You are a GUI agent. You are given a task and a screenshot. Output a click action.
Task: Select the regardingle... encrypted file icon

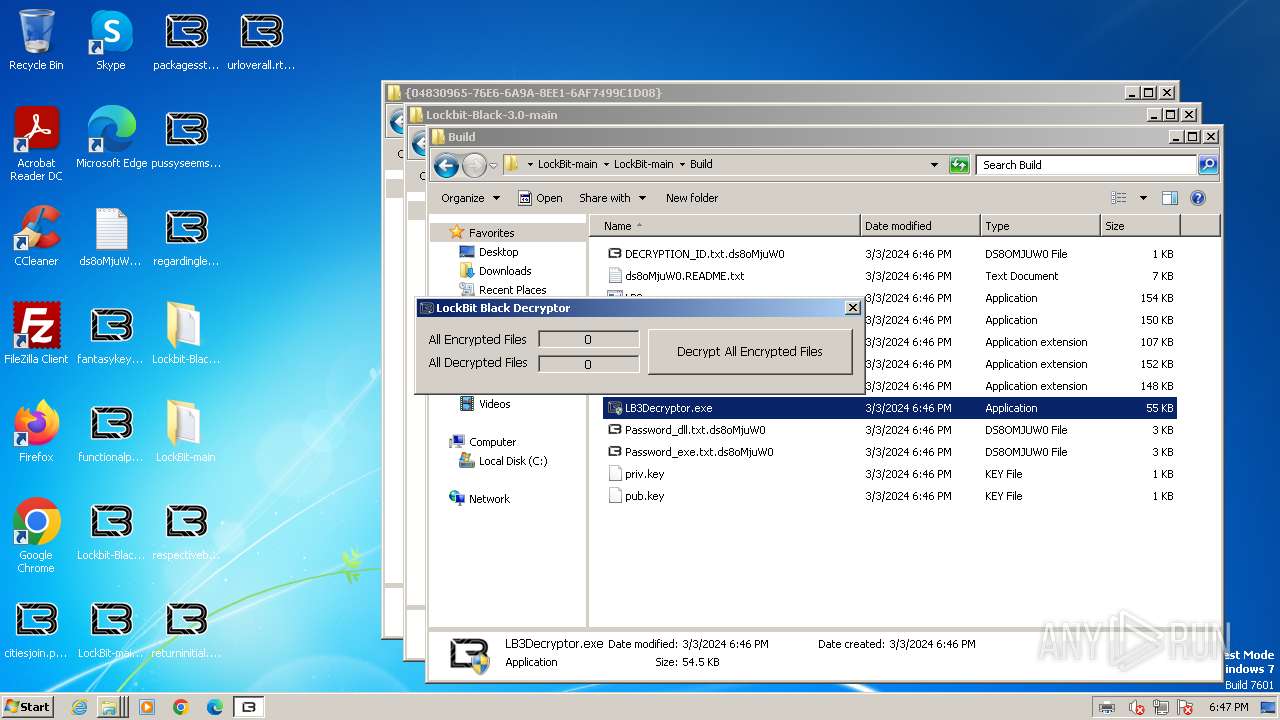186,236
